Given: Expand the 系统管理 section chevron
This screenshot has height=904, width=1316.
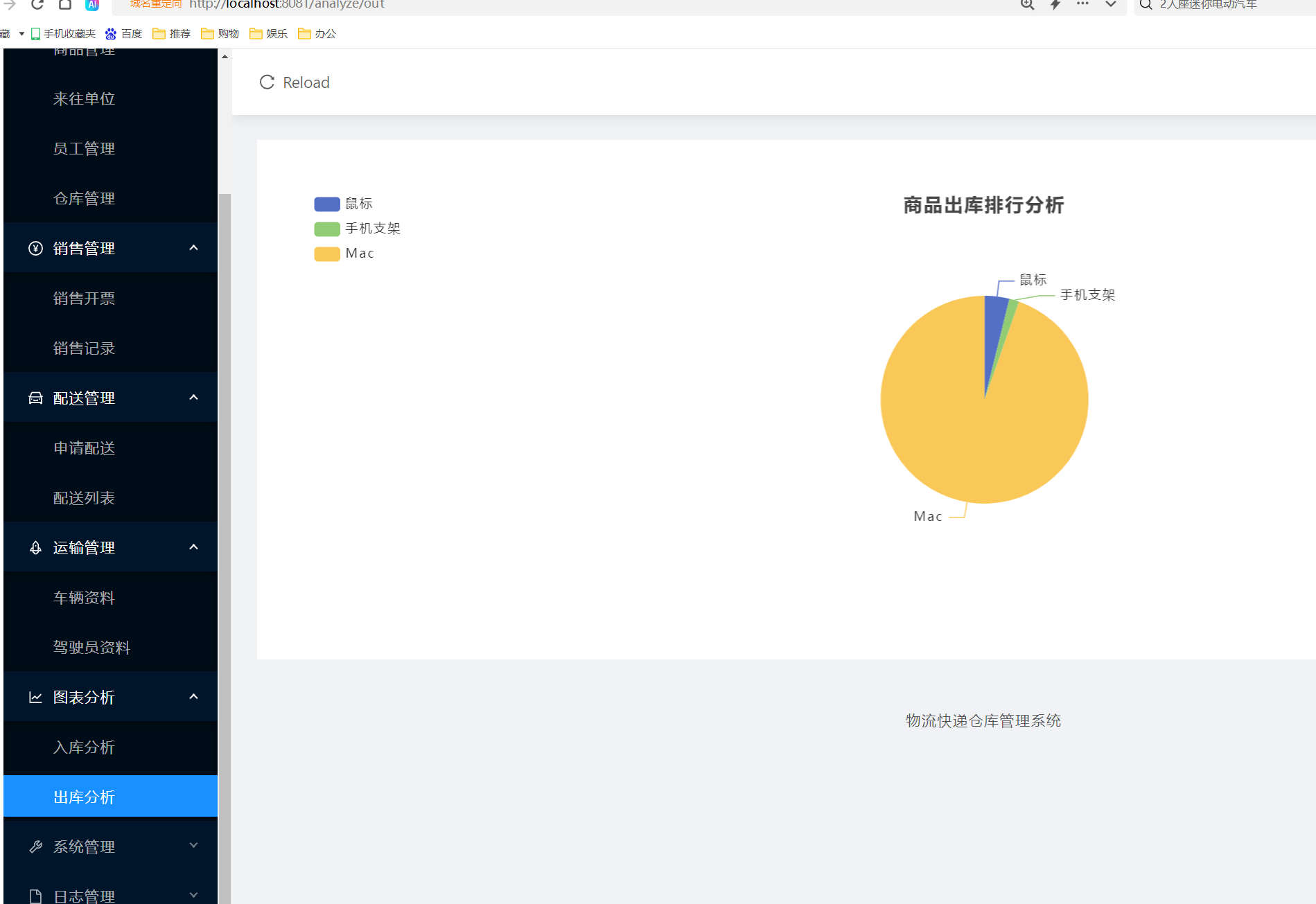Looking at the screenshot, I should (193, 845).
